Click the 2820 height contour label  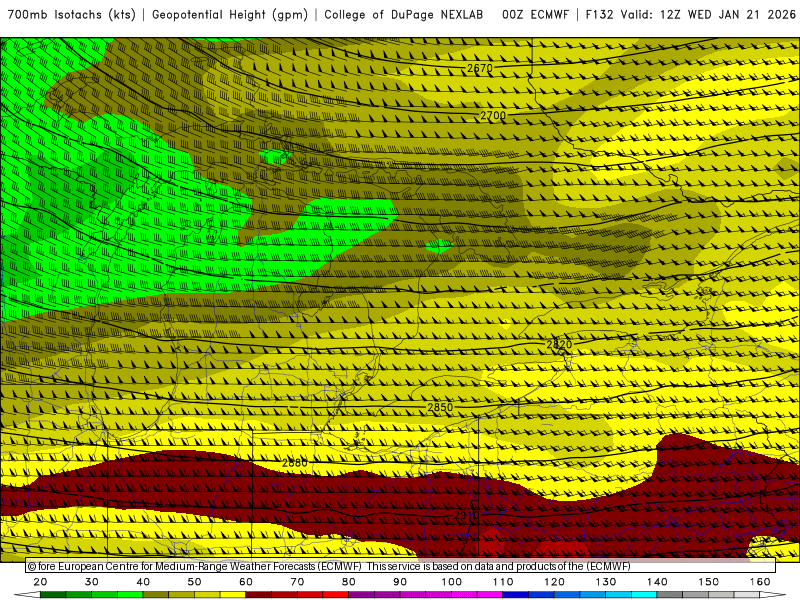point(559,344)
